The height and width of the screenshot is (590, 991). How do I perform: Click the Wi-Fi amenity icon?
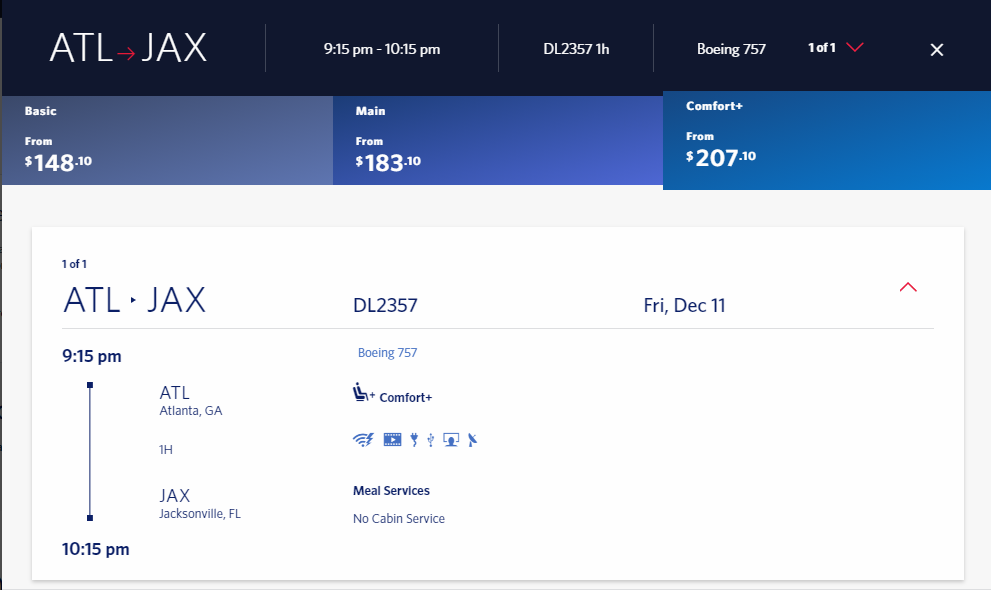(x=363, y=439)
